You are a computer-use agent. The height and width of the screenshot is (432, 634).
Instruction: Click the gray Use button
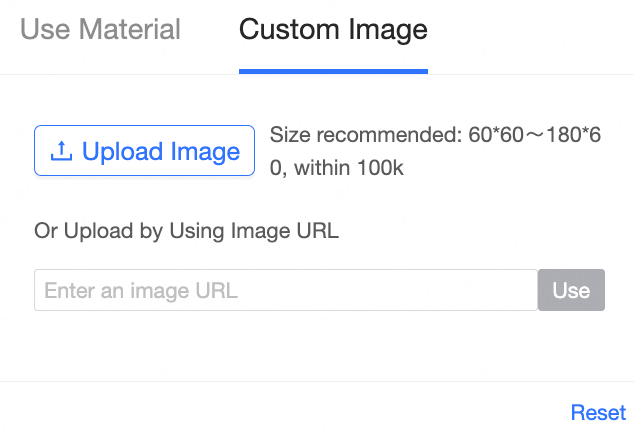(x=571, y=290)
